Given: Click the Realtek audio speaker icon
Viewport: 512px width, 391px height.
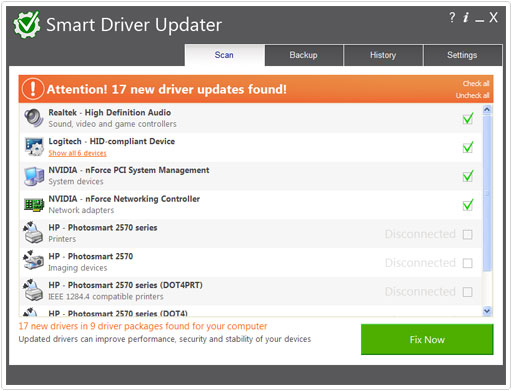Looking at the screenshot, I should coord(34,118).
